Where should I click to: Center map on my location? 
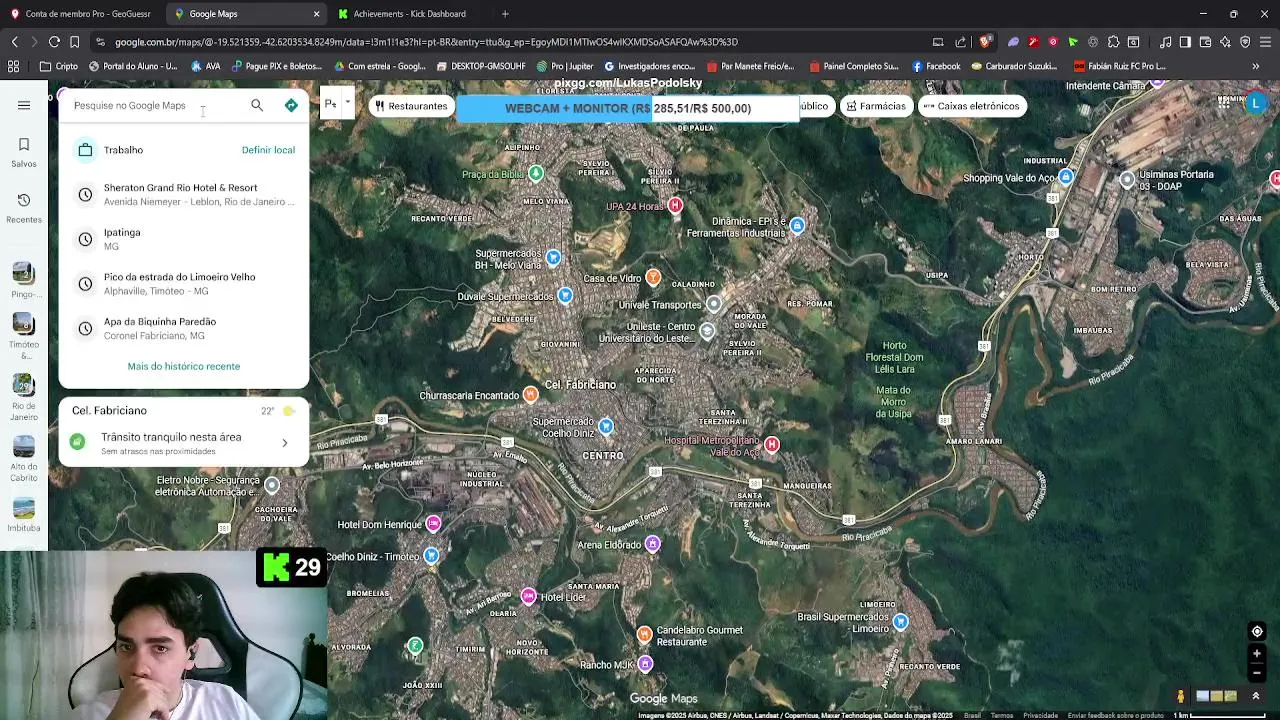(1257, 631)
